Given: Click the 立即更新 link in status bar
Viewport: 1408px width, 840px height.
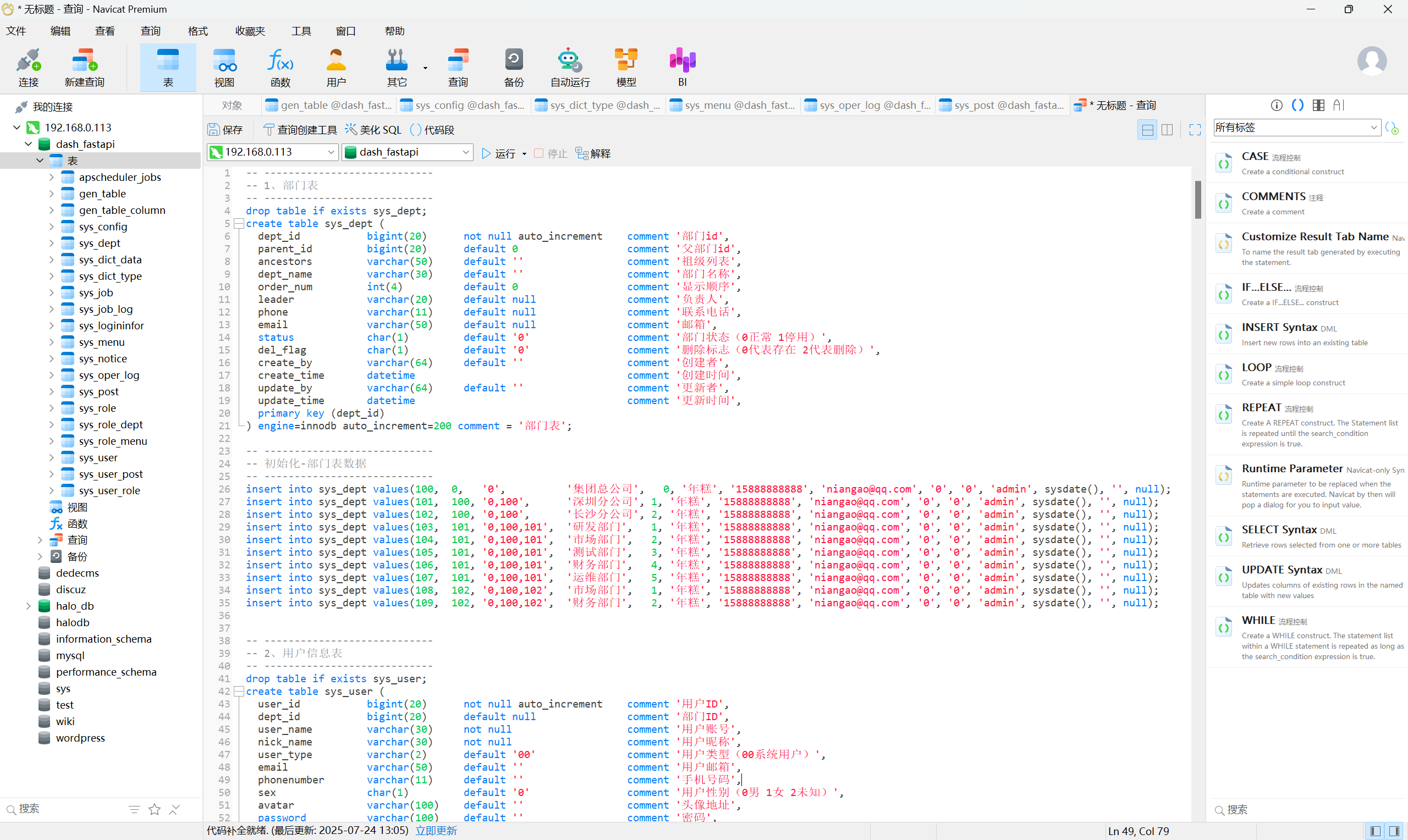Looking at the screenshot, I should [436, 830].
